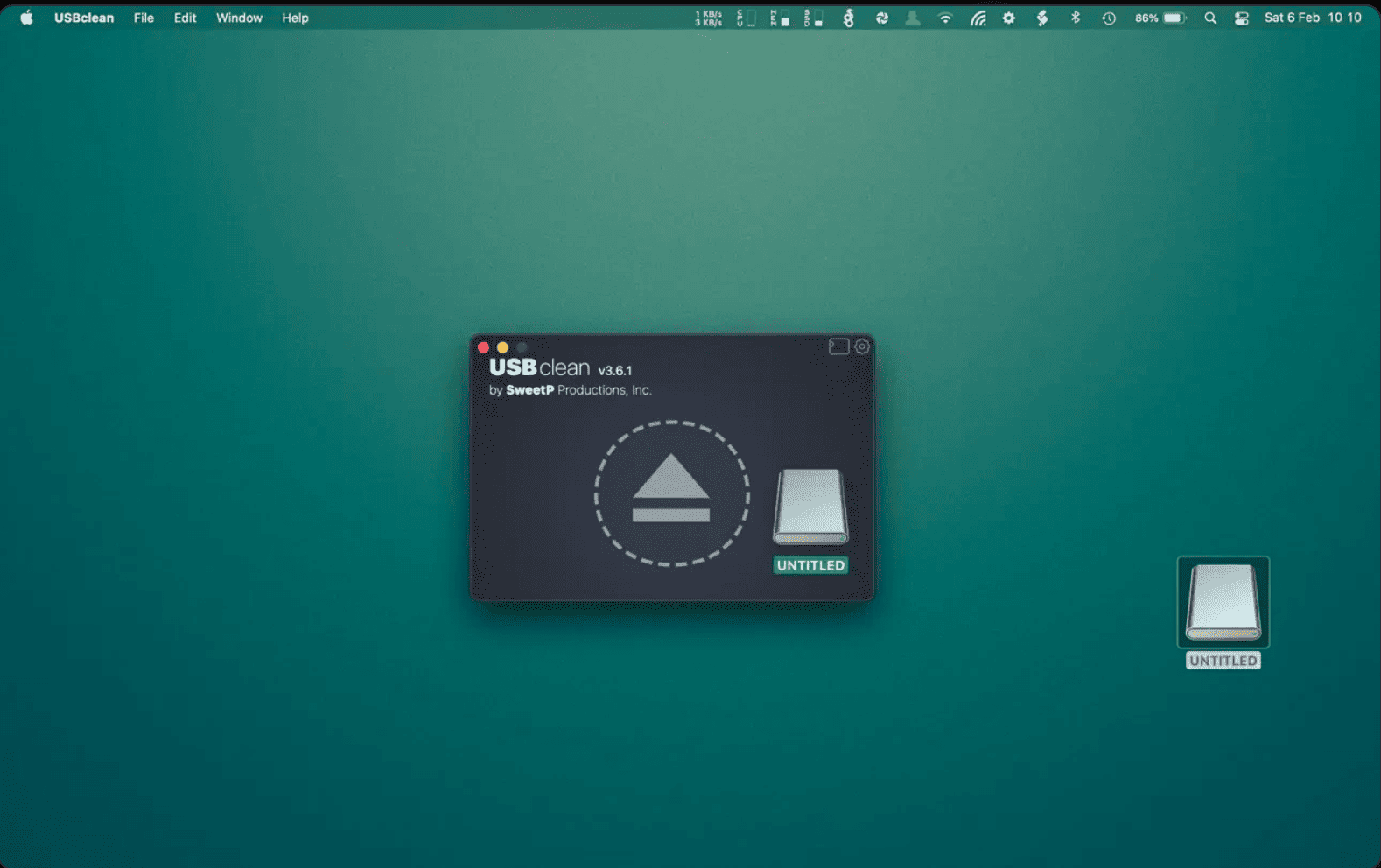This screenshot has height=868, width=1381.
Task: Open the log console icon in USBclean
Action: (838, 346)
